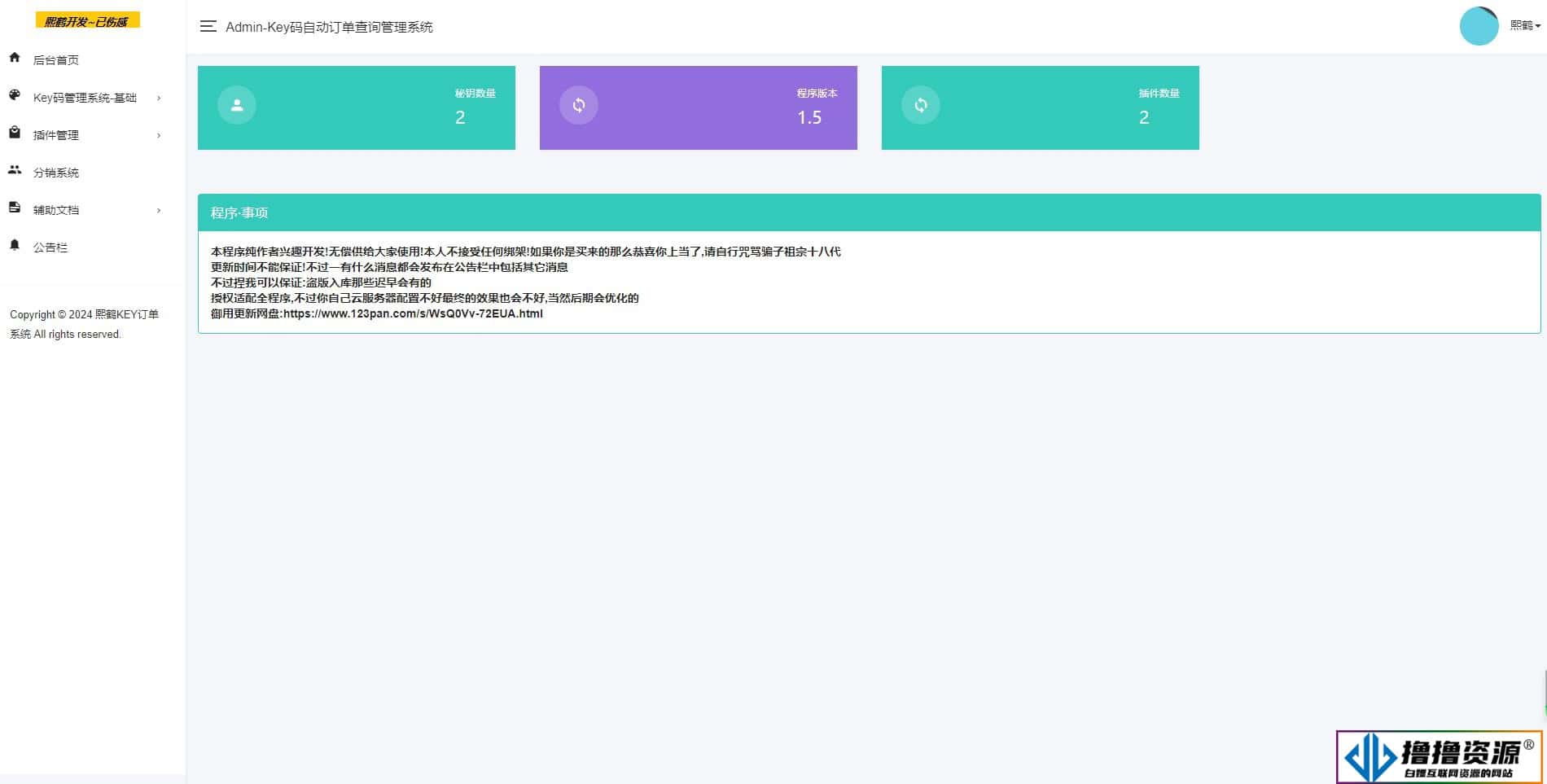Image resolution: width=1547 pixels, height=784 pixels.
Task: Open the 熙鹤 user dropdown
Action: (1525, 26)
